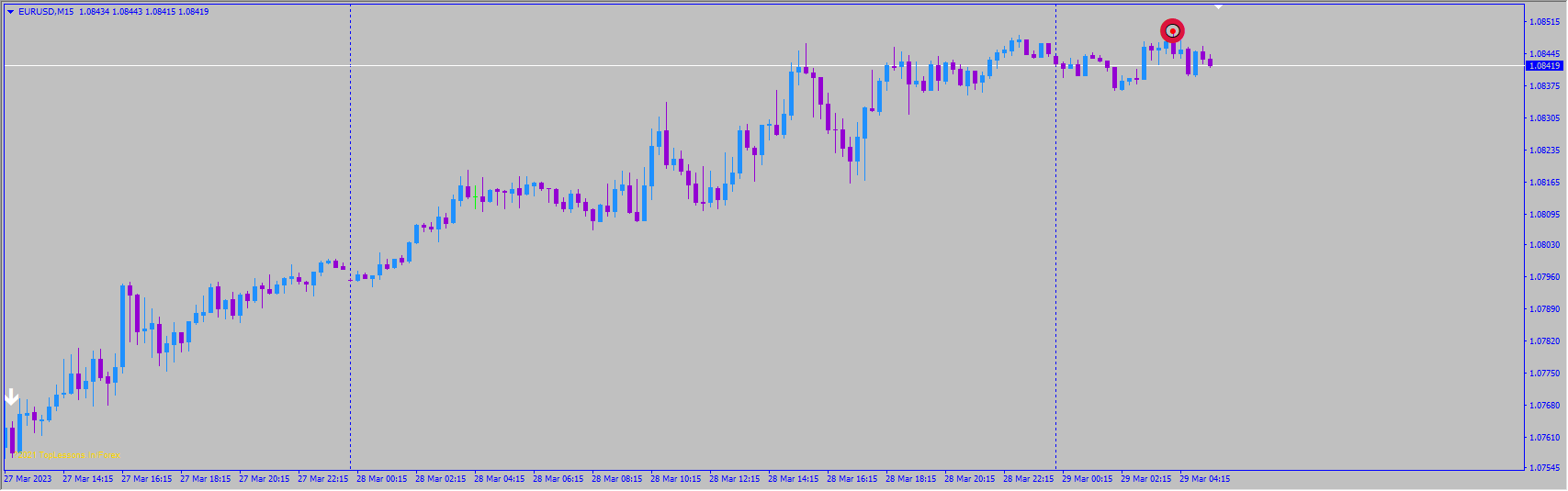Click the 28 Mar 08:15 time label

coord(617,479)
